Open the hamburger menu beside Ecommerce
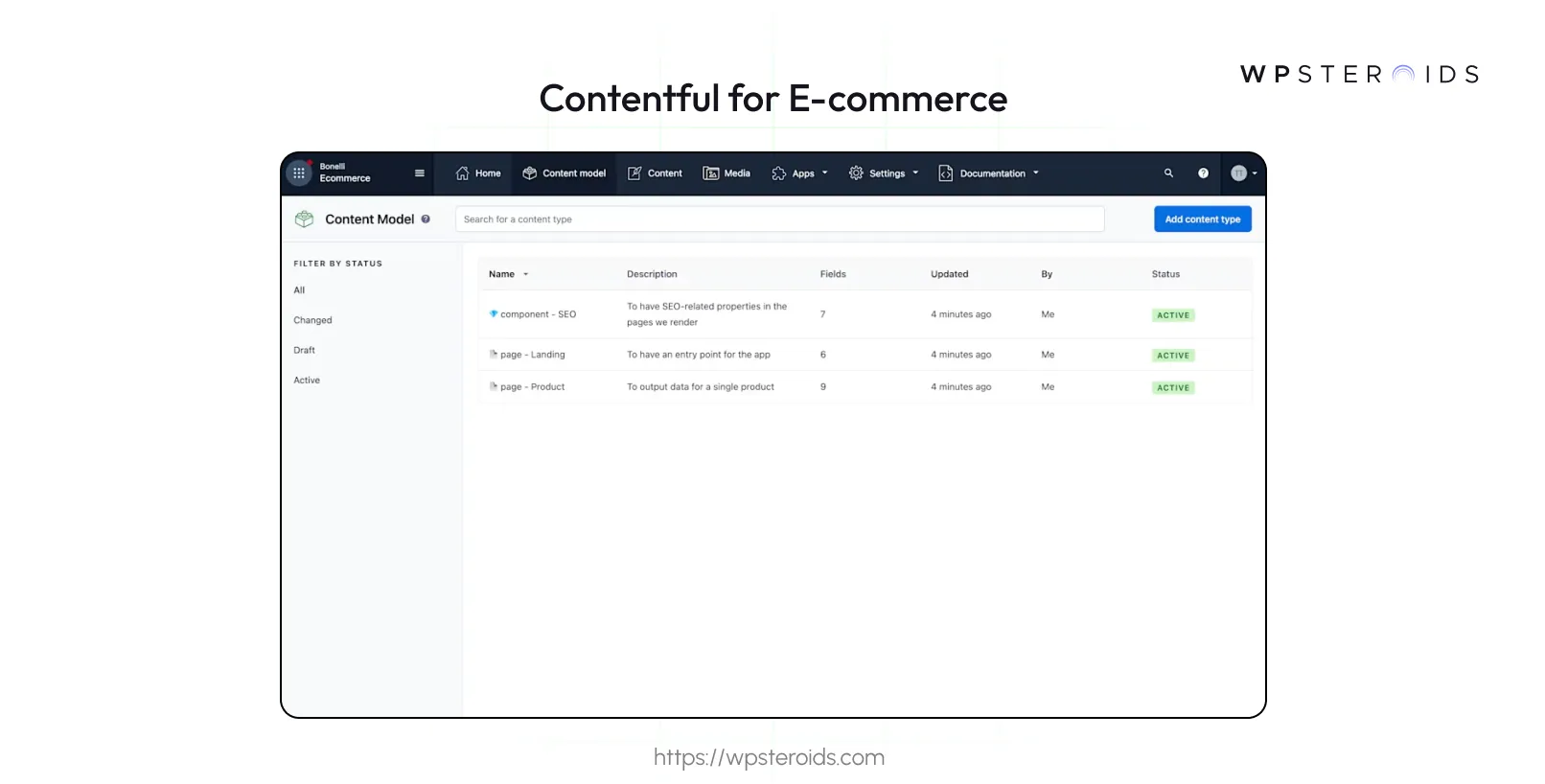 point(419,173)
